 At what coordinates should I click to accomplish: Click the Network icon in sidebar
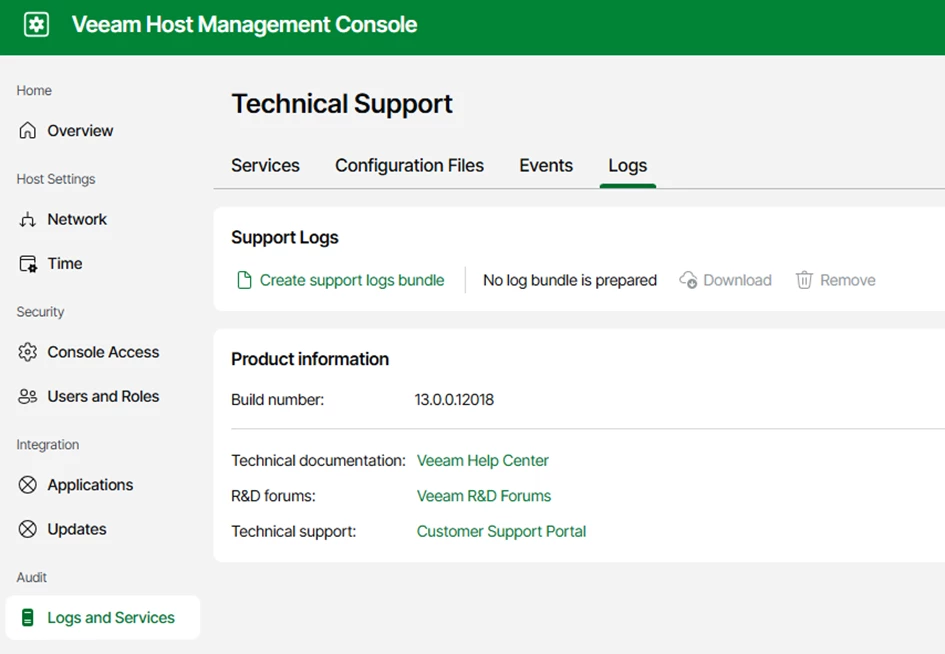point(28,220)
